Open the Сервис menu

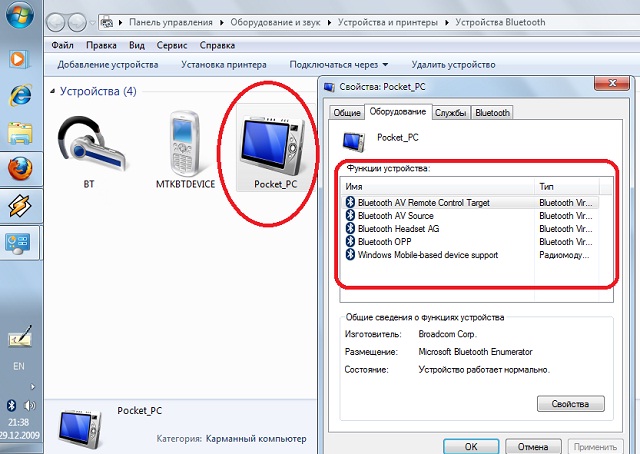[172, 45]
